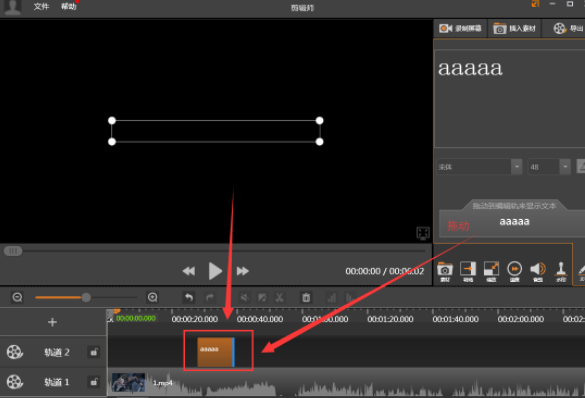Click the orange playhead marker at timeline start
The height and width of the screenshot is (398, 585).
[x=116, y=311]
